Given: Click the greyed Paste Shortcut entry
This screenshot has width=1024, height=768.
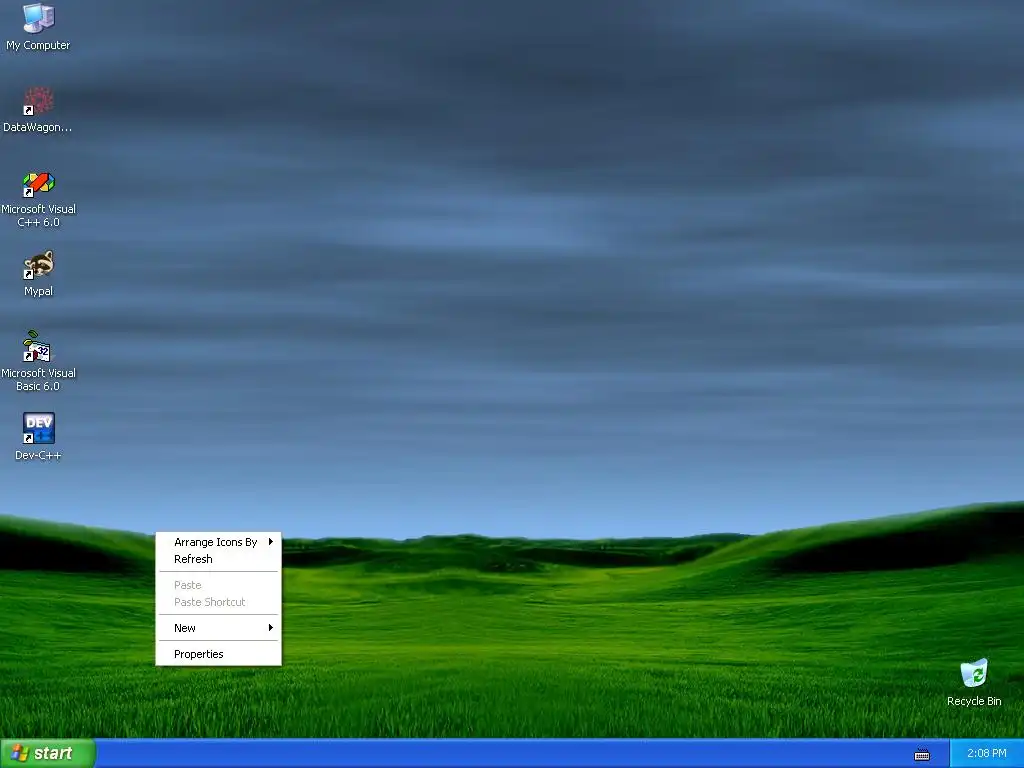Looking at the screenshot, I should pyautogui.click(x=218, y=602).
